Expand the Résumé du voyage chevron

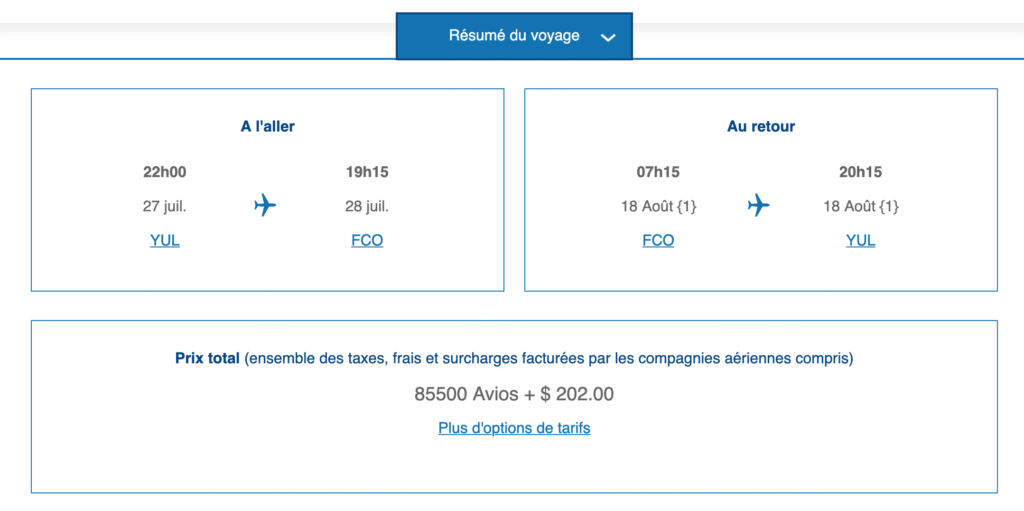click(x=607, y=37)
